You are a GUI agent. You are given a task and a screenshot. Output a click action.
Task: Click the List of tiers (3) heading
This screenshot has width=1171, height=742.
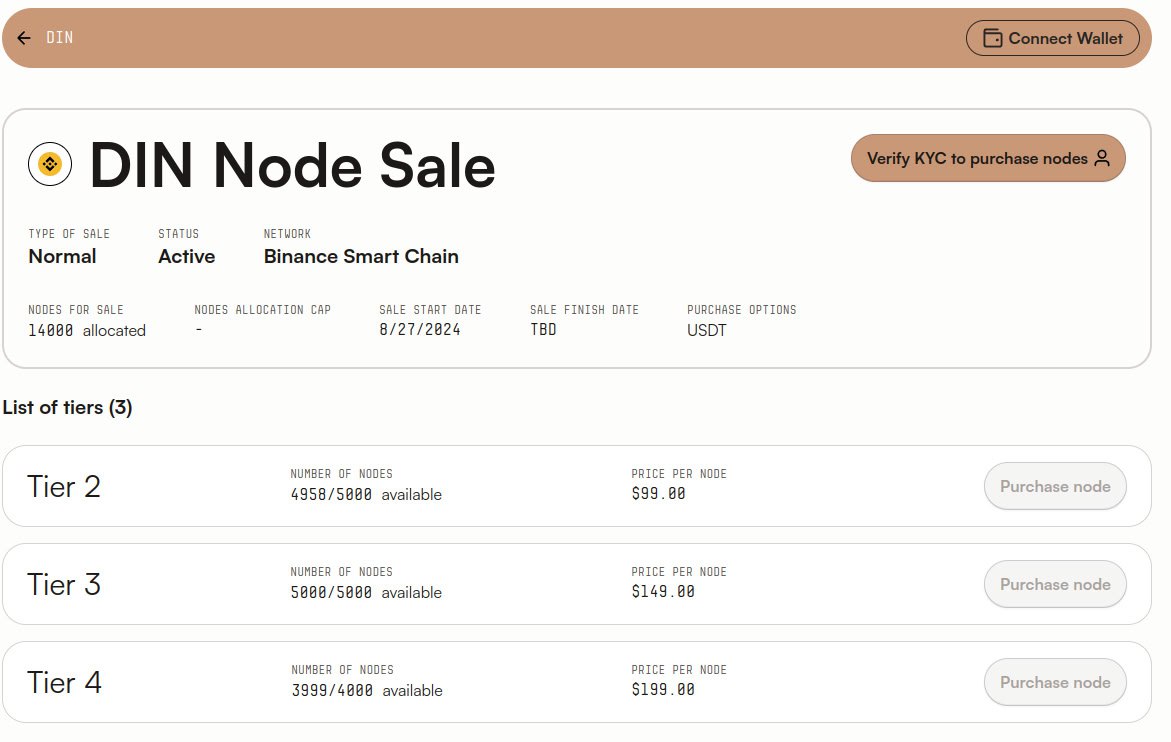coord(67,408)
